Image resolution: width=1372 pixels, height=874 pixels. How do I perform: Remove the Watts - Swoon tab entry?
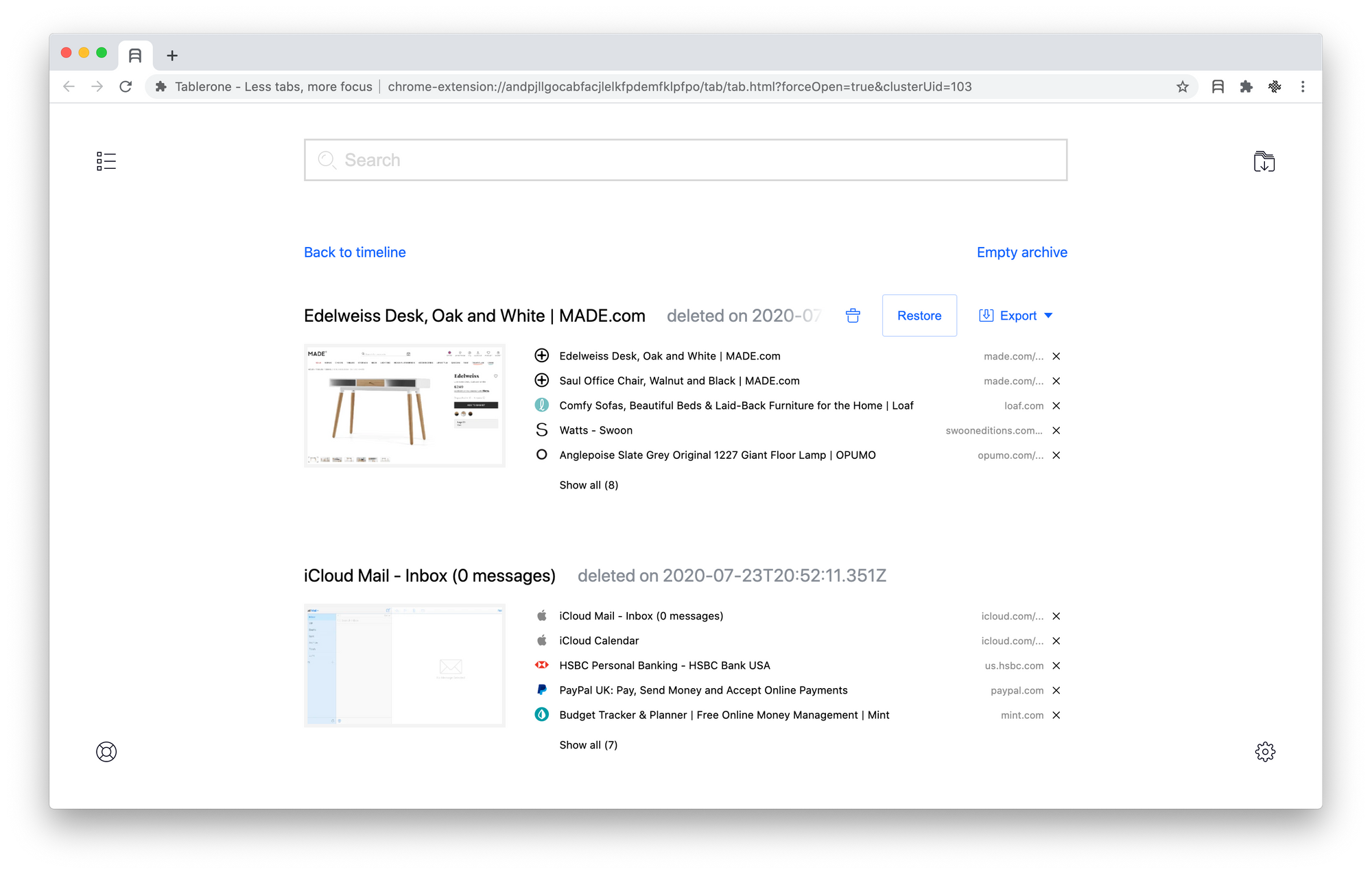coord(1056,430)
